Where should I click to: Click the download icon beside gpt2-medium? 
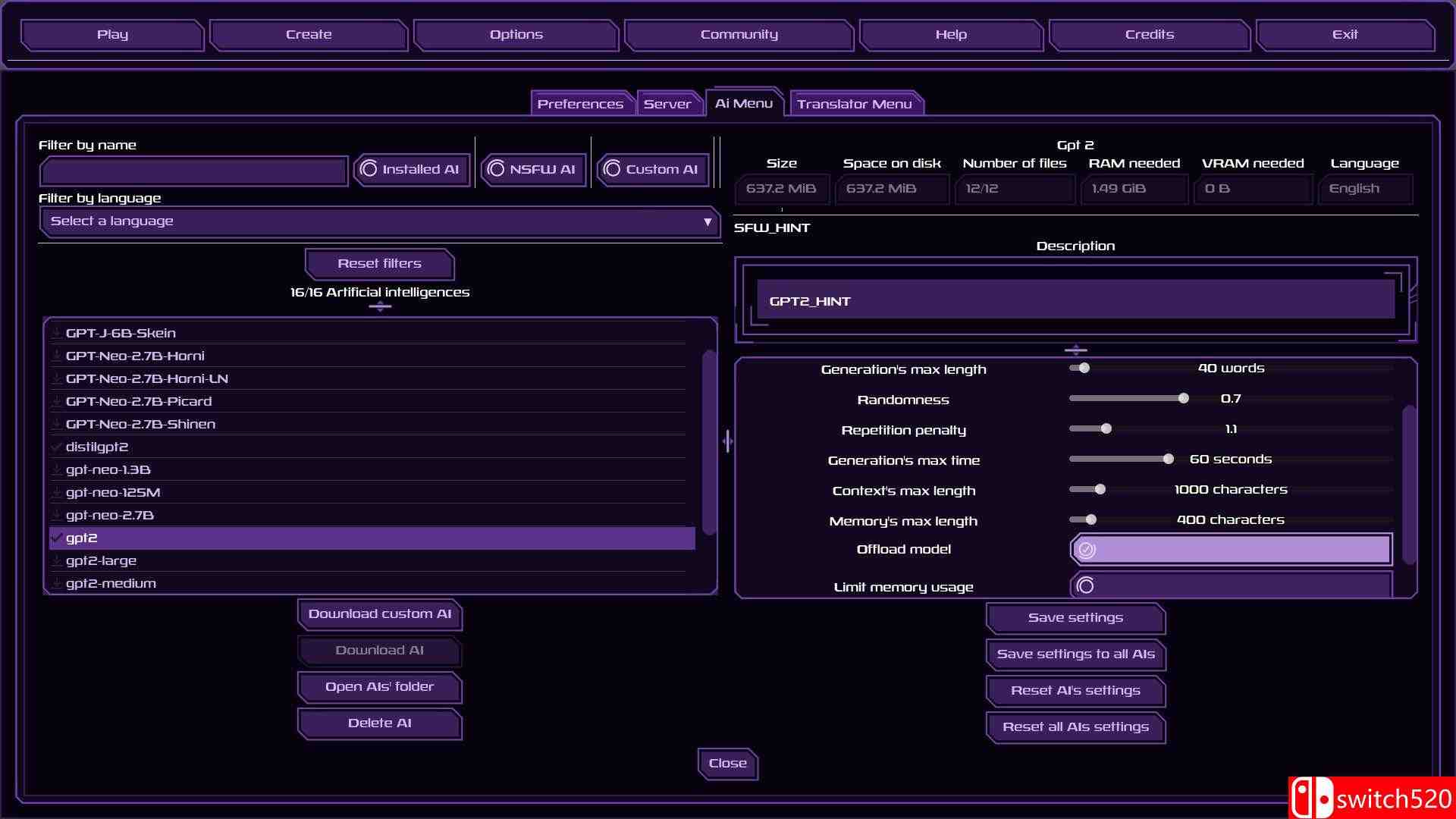(x=56, y=582)
